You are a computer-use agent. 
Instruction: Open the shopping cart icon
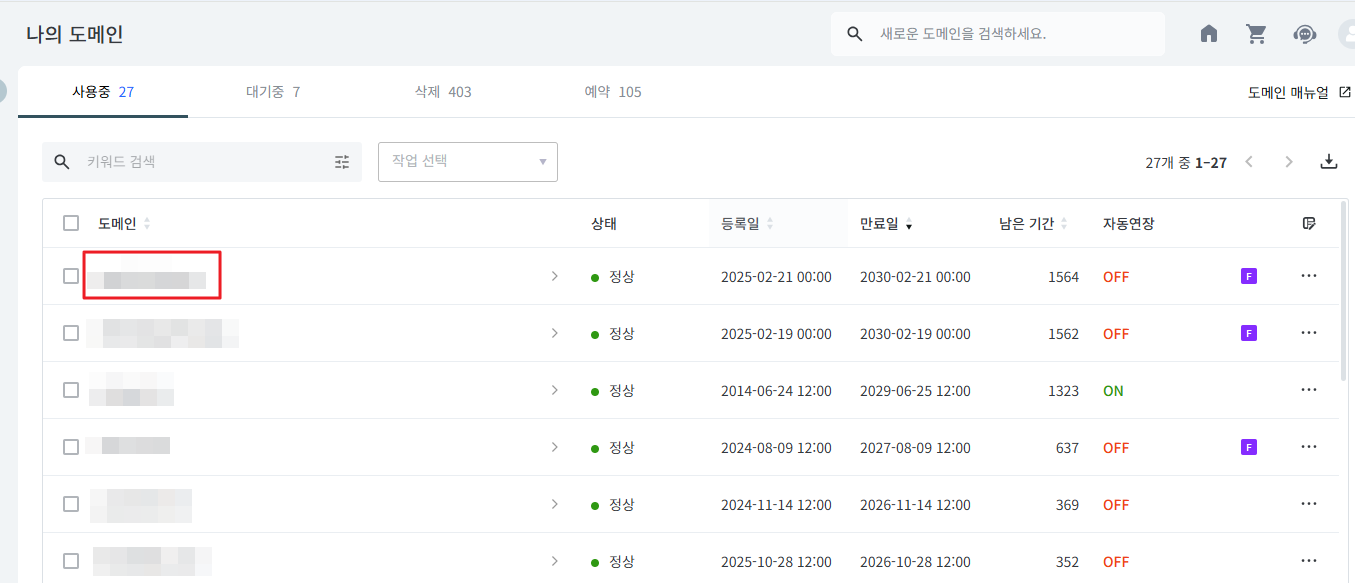click(x=1256, y=34)
